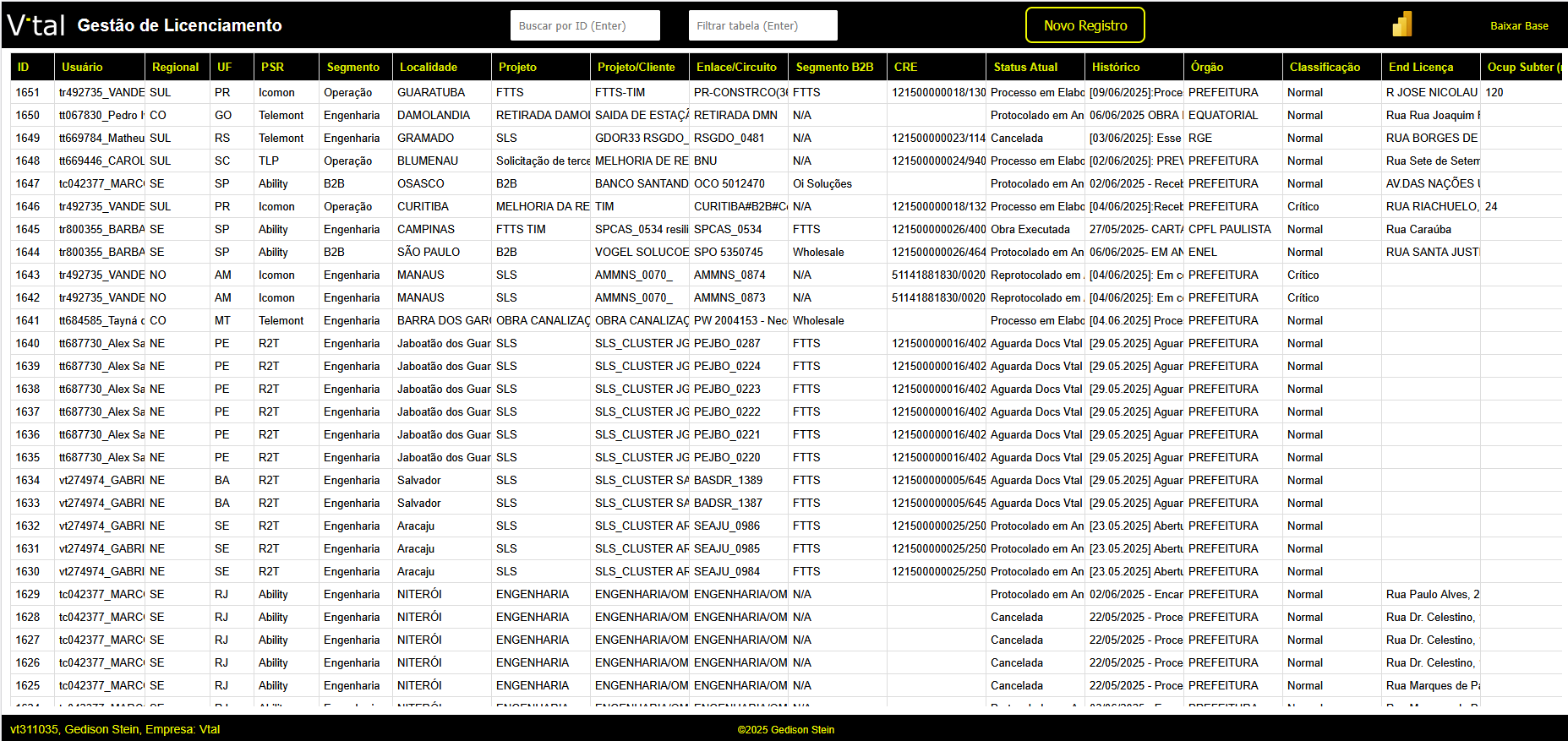1568x741 pixels.
Task: Focus the Buscar por ID search field
Action: point(584,25)
